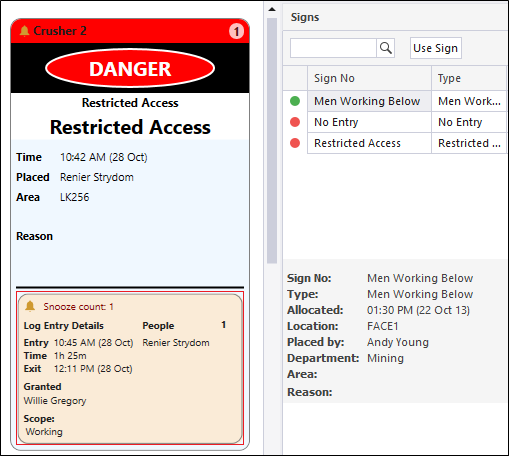Click red status dot for Restricted Access row
Viewport: 509px width, 456px height.
[295, 143]
